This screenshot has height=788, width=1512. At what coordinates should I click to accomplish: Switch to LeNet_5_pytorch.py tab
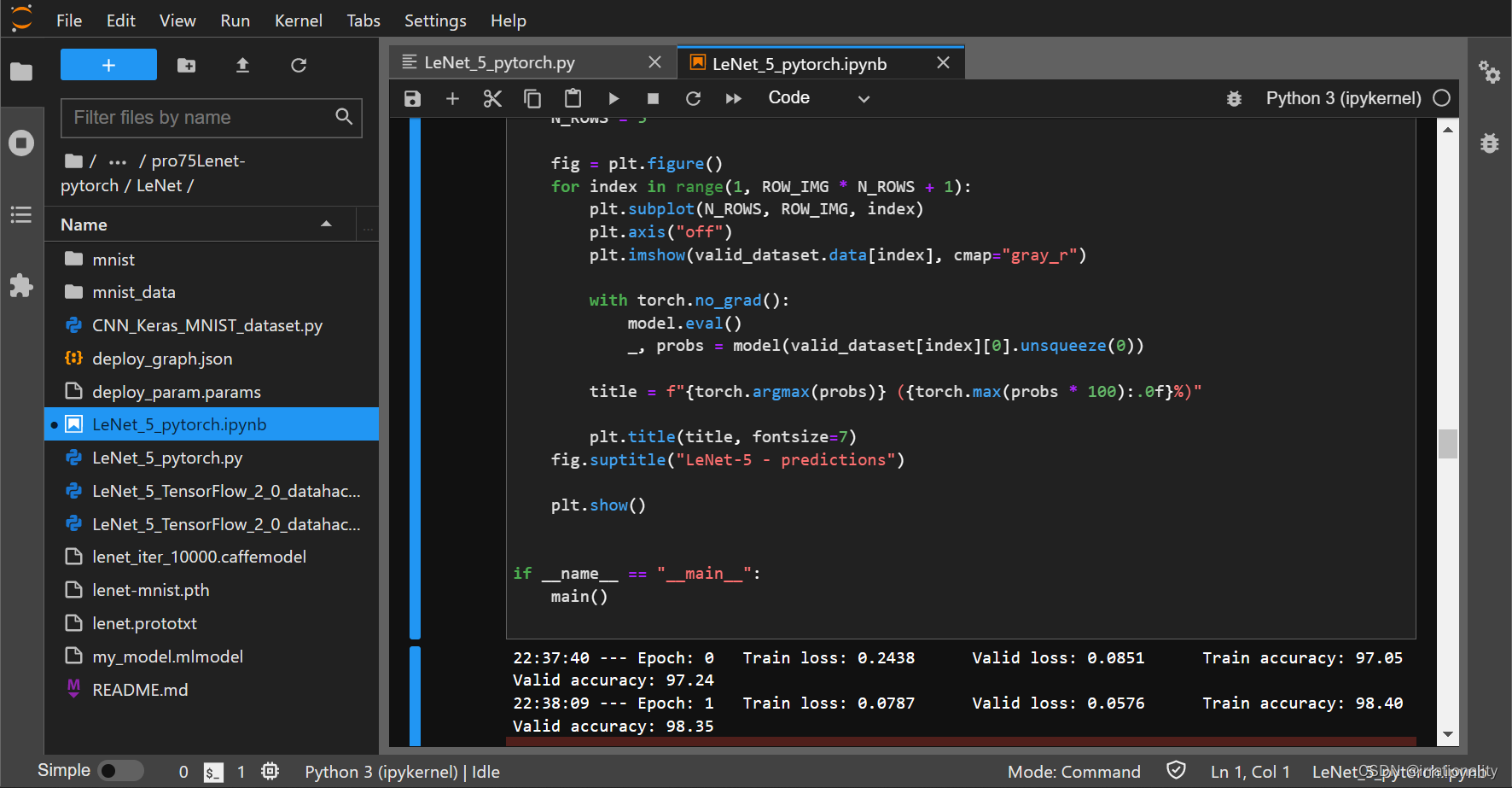coord(499,62)
